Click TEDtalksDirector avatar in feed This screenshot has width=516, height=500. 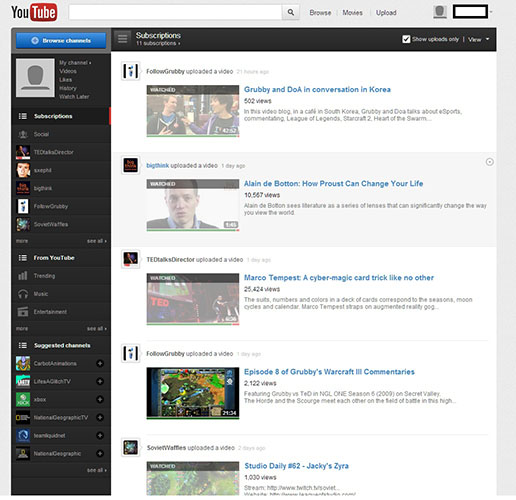130,259
